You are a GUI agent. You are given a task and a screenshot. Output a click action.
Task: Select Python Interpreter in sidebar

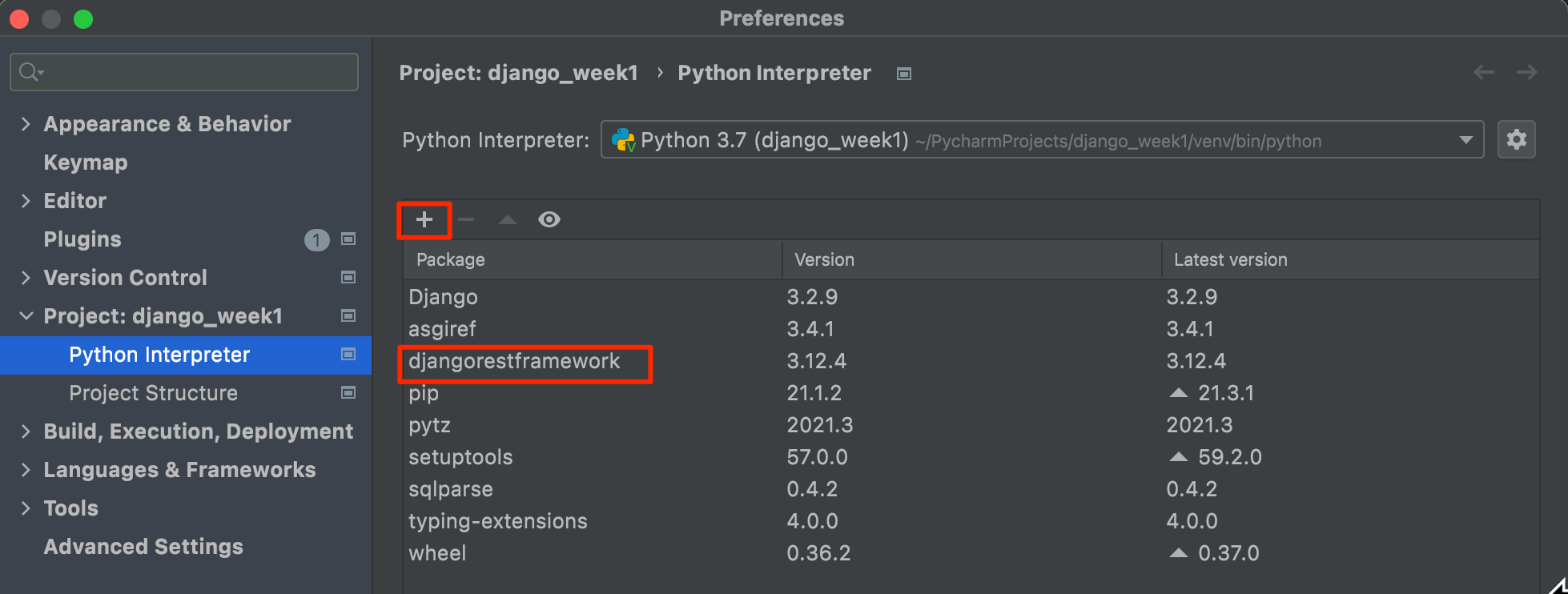[186, 355]
